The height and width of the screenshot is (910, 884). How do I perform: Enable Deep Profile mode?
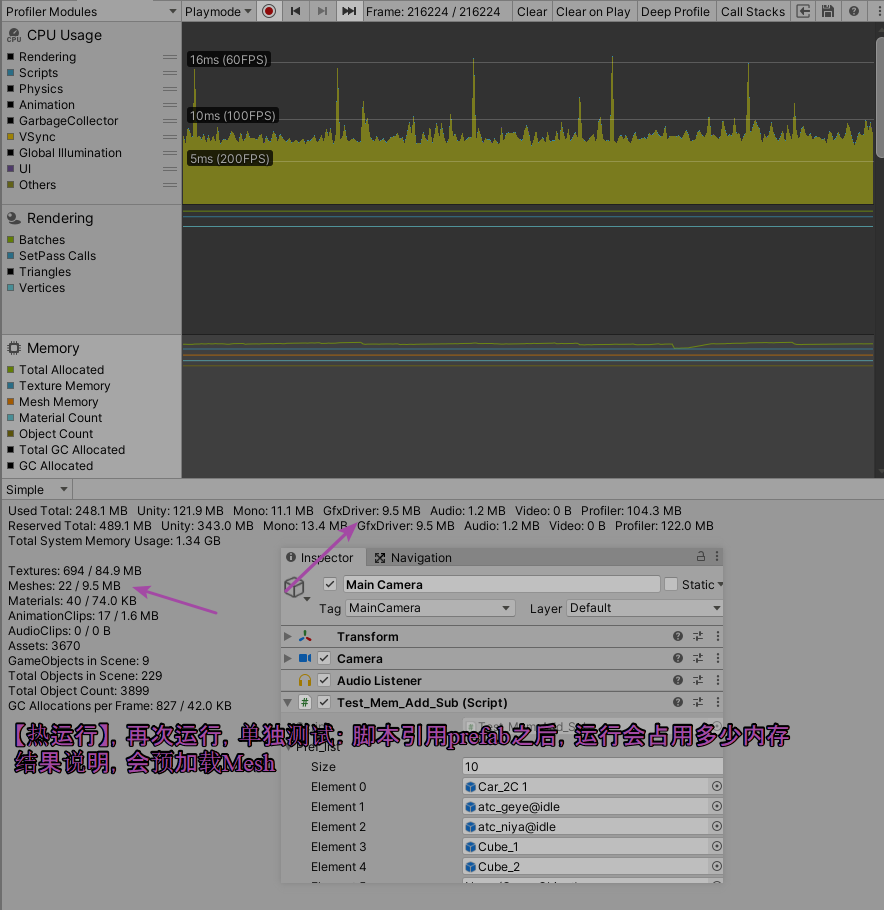(676, 11)
